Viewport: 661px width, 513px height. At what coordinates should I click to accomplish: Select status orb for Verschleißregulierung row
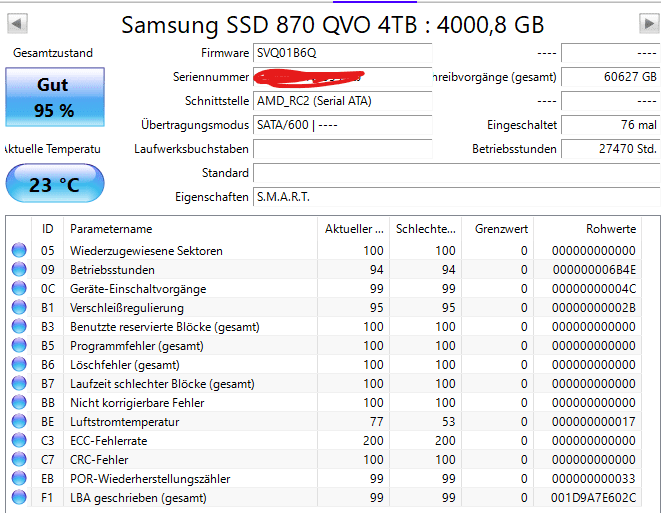click(19, 307)
